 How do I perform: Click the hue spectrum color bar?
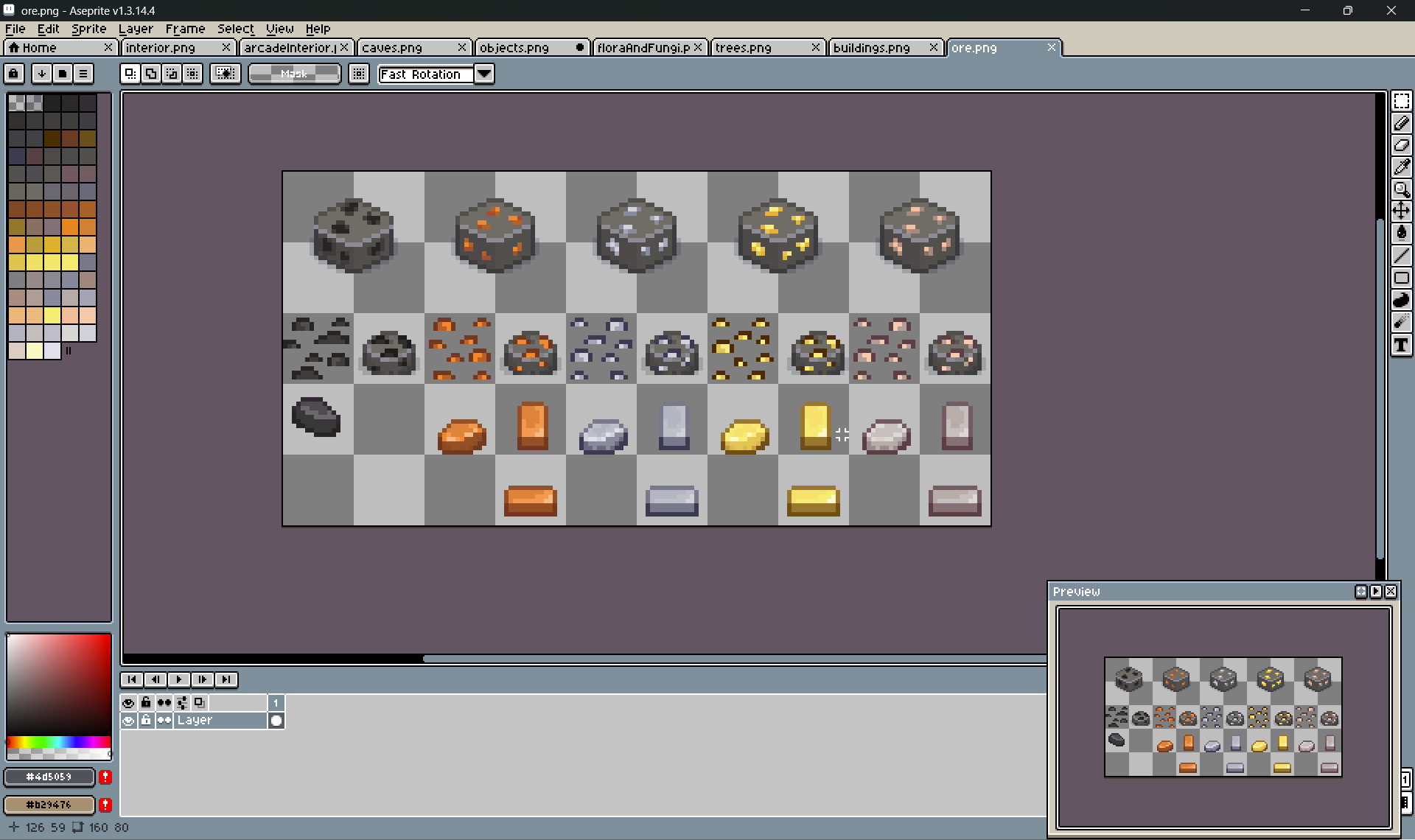58,741
